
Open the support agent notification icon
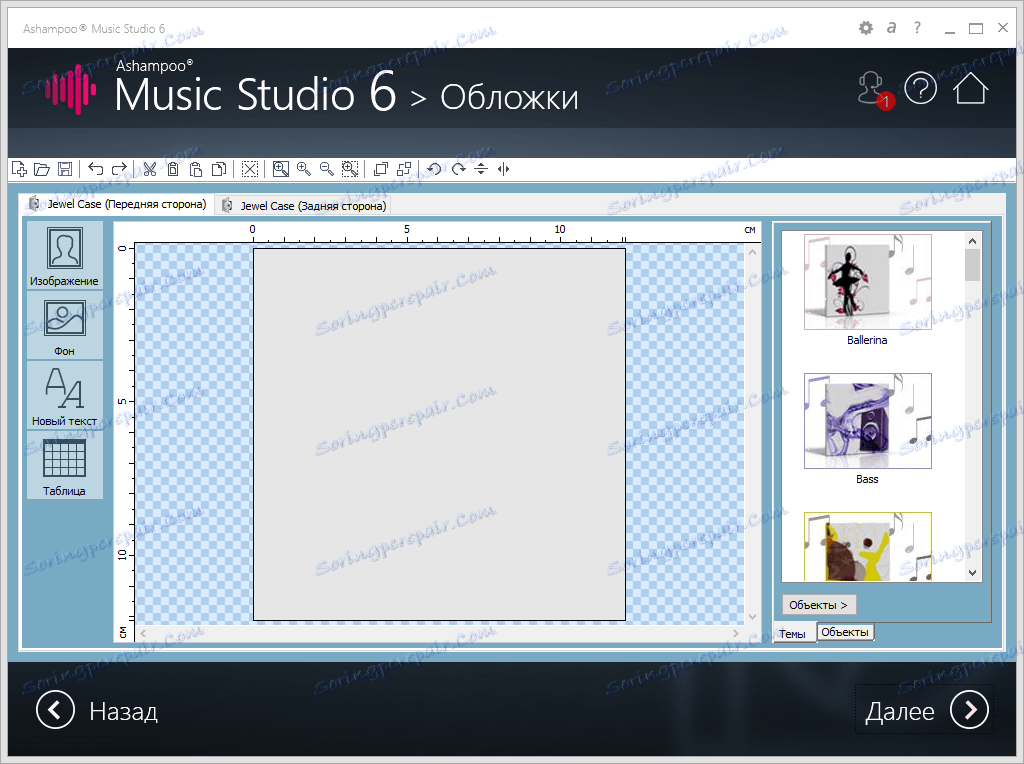pos(874,90)
